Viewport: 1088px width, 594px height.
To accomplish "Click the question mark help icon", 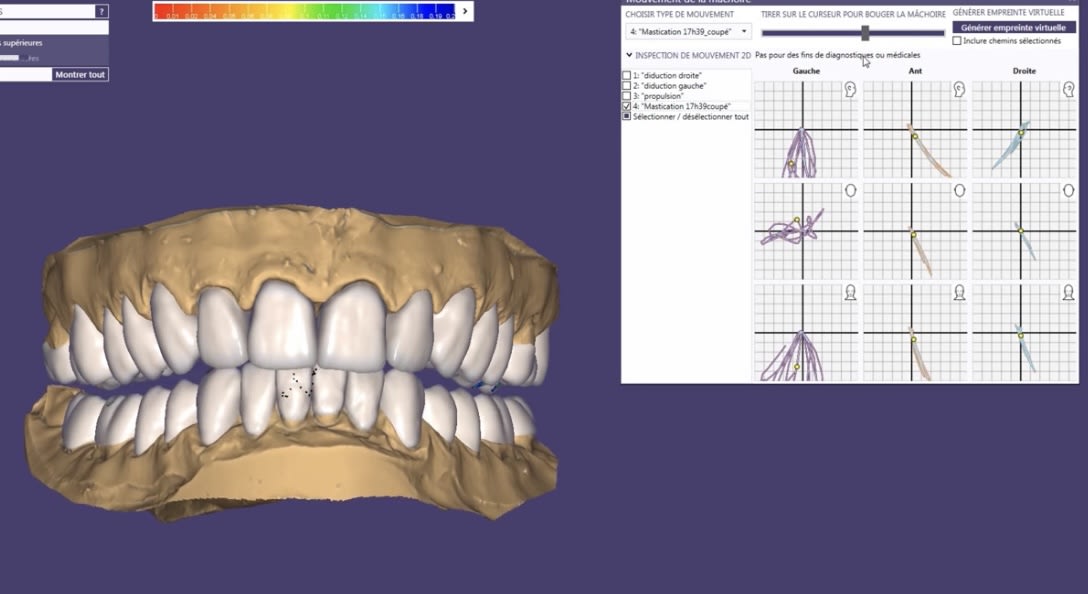I will 101,11.
